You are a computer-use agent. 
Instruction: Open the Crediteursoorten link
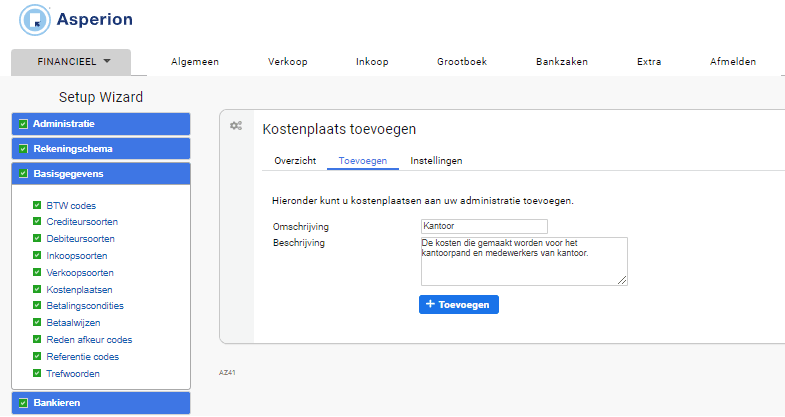pyautogui.click(x=82, y=222)
